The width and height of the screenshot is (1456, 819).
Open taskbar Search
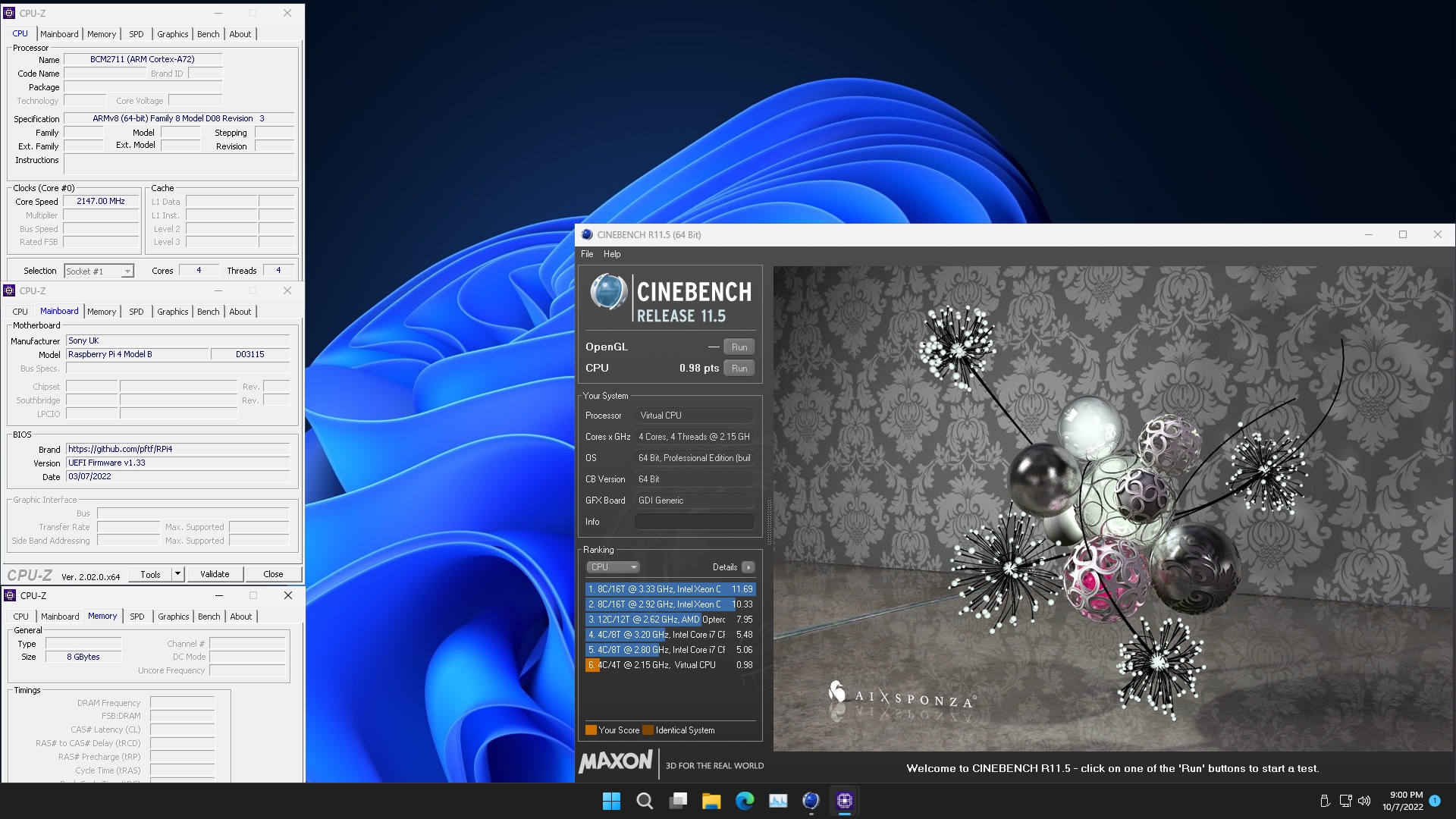[645, 801]
